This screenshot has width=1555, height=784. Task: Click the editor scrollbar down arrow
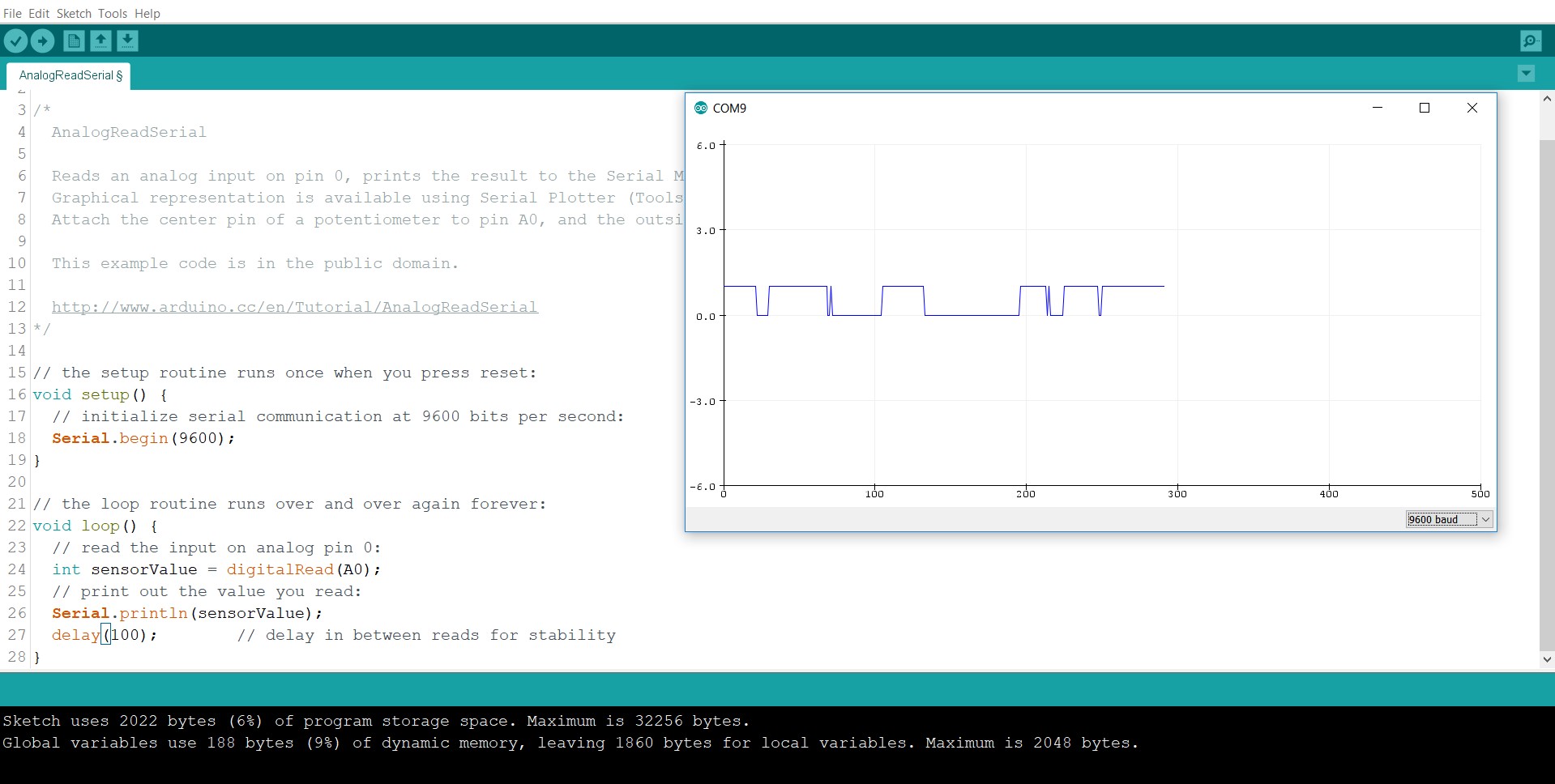(1547, 659)
